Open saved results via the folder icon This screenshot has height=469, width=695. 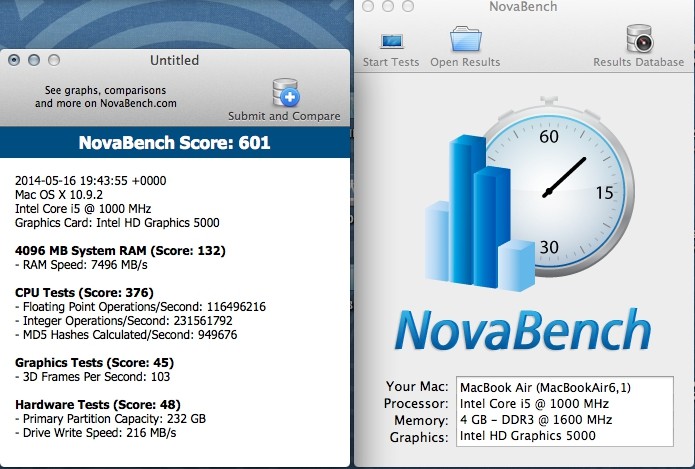point(465,40)
